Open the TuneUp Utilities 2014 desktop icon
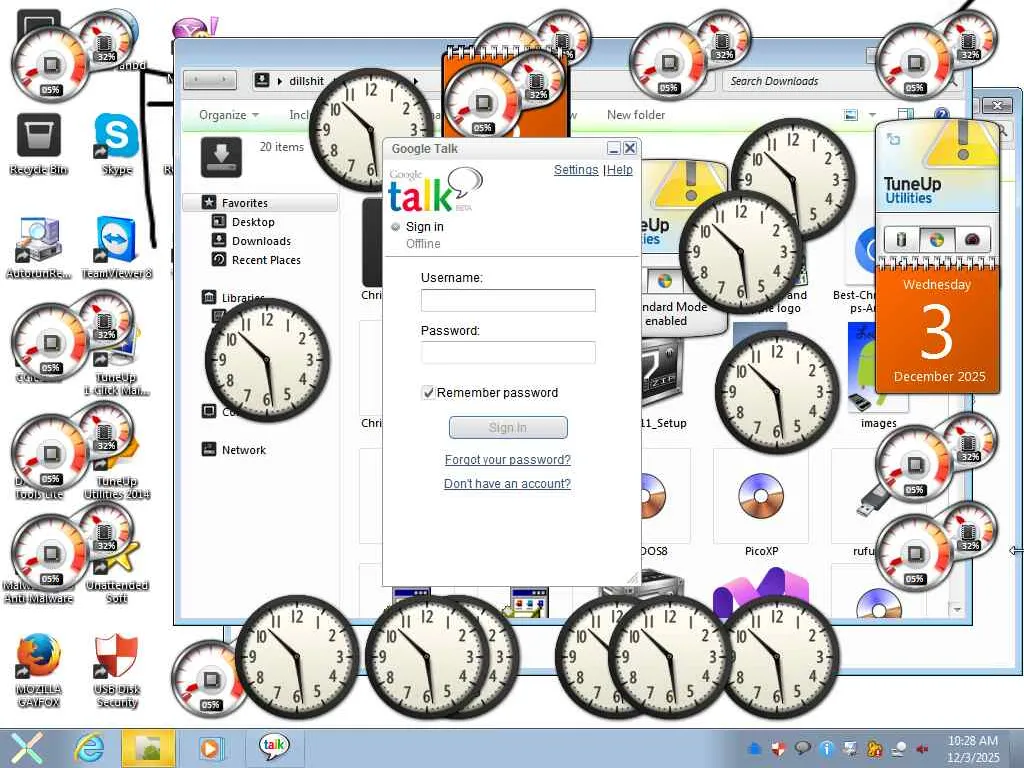The image size is (1024, 768). (117, 465)
